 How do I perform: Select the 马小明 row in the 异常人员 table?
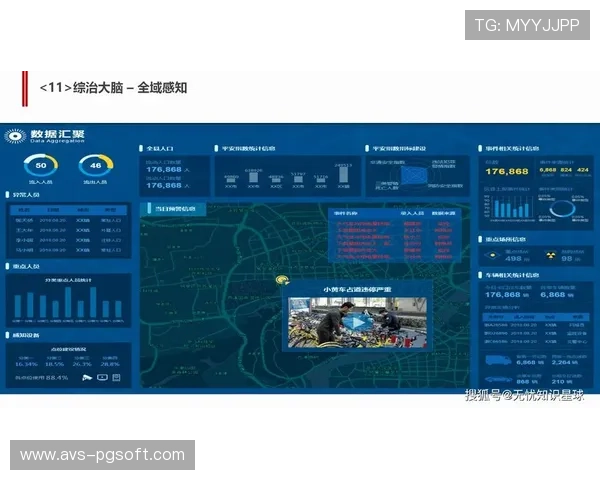(68, 250)
